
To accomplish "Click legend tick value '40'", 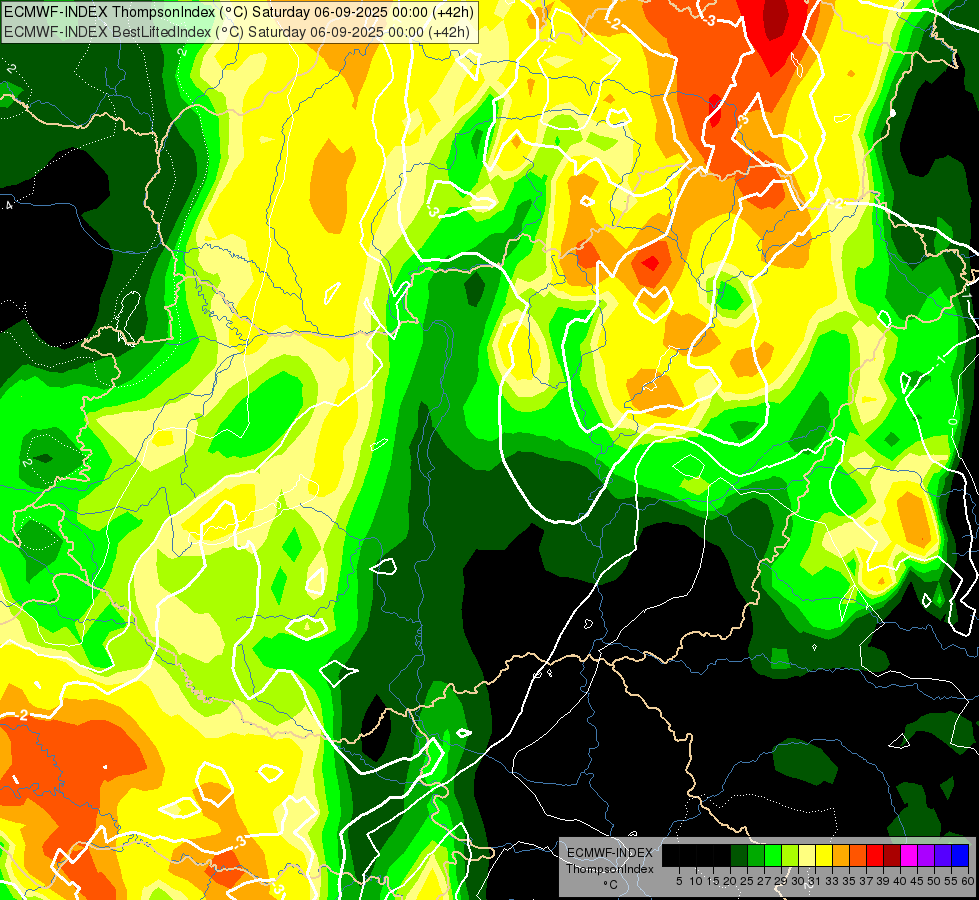I will tap(901, 881).
